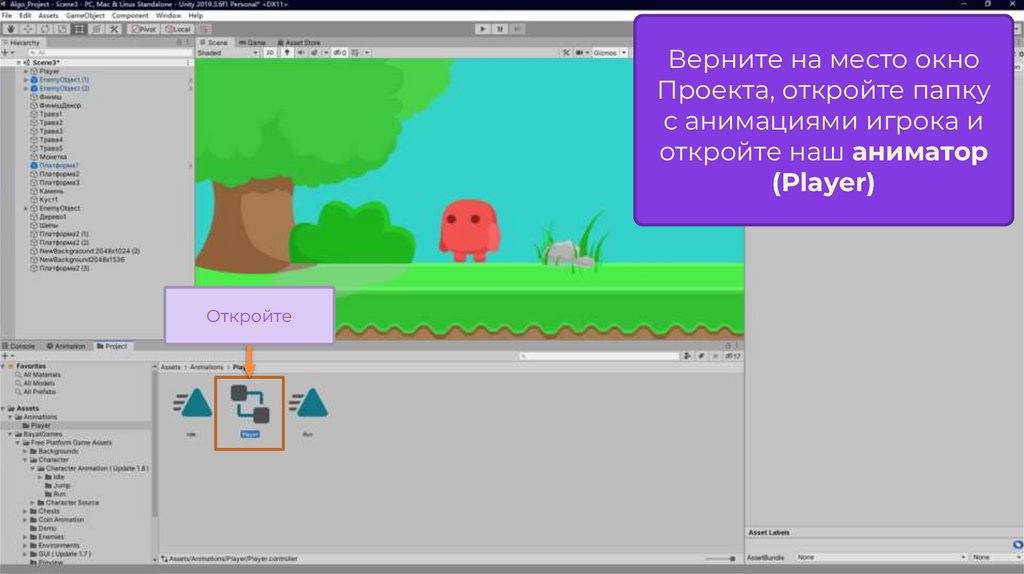Open the scene camera settings icon
1024x574 pixels.
tap(579, 52)
